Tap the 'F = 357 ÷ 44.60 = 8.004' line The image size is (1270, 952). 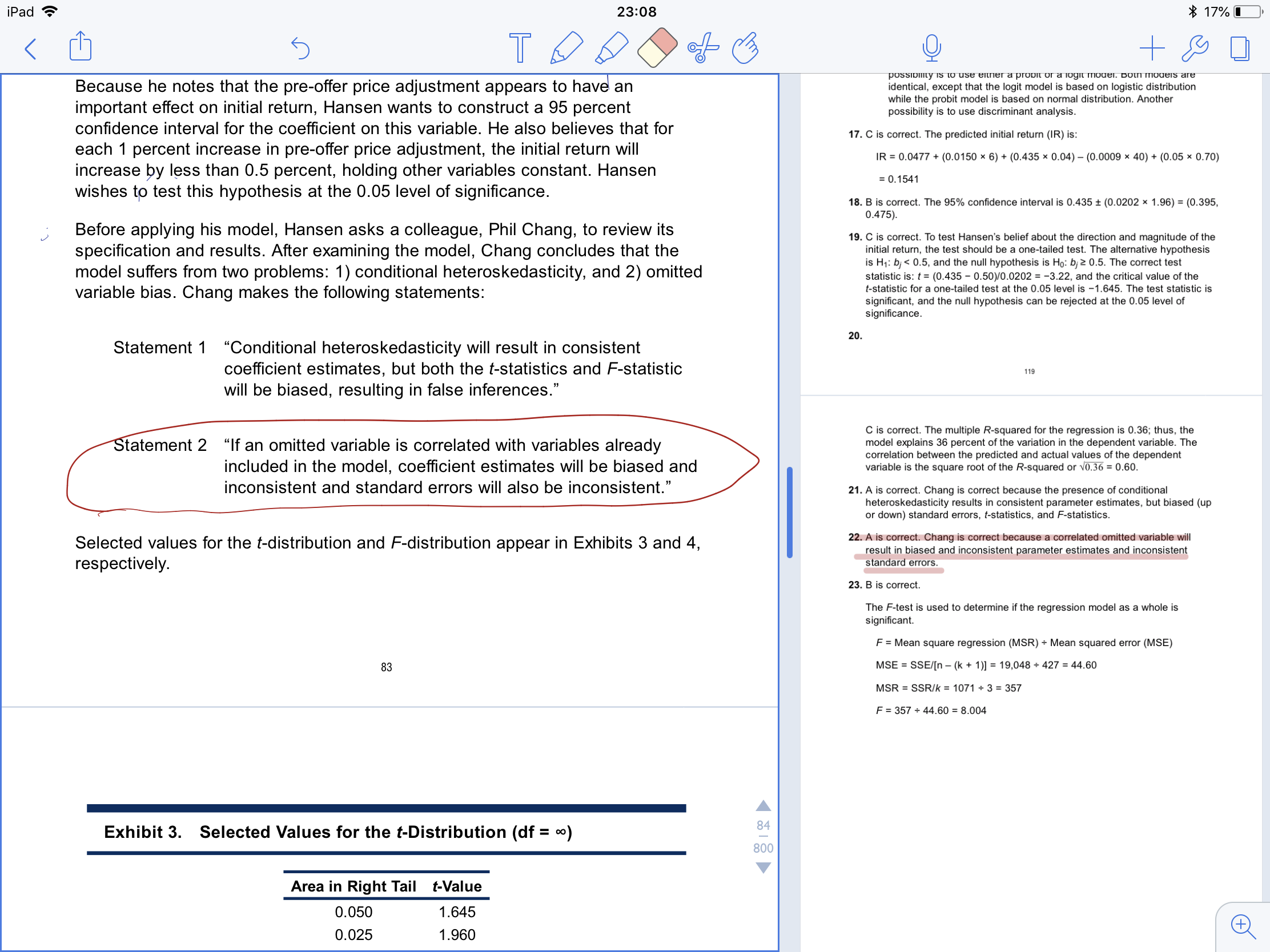click(x=931, y=711)
